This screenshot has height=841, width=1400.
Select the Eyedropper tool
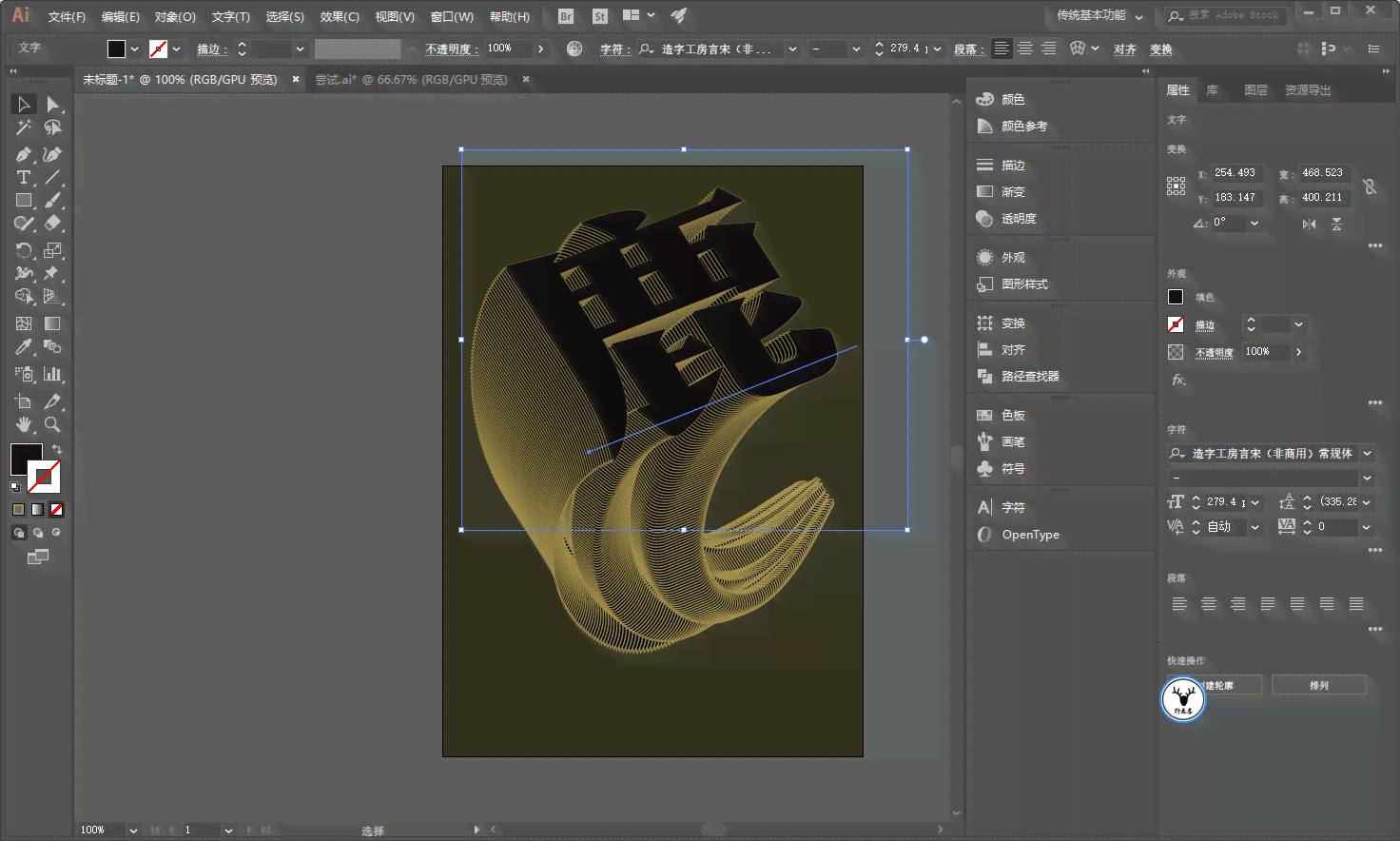(x=24, y=347)
